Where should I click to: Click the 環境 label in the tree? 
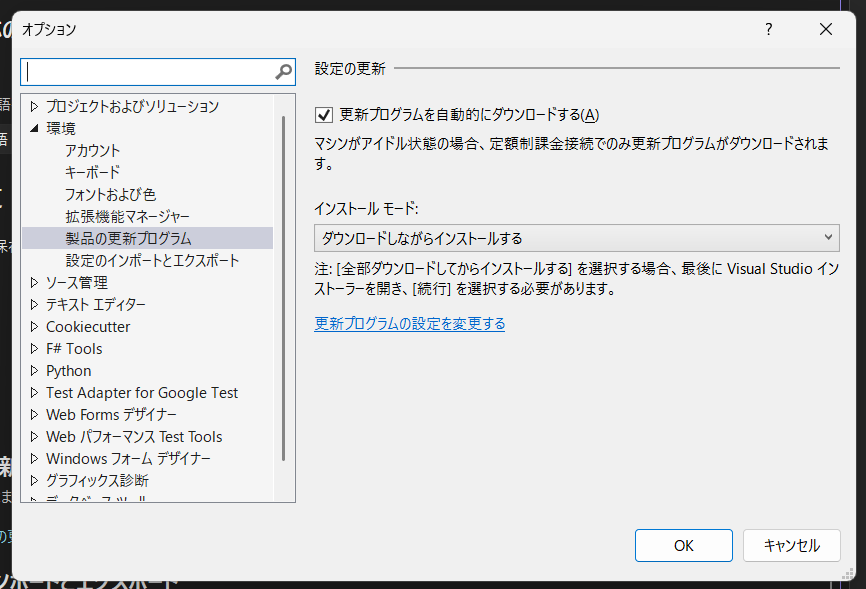click(61, 128)
